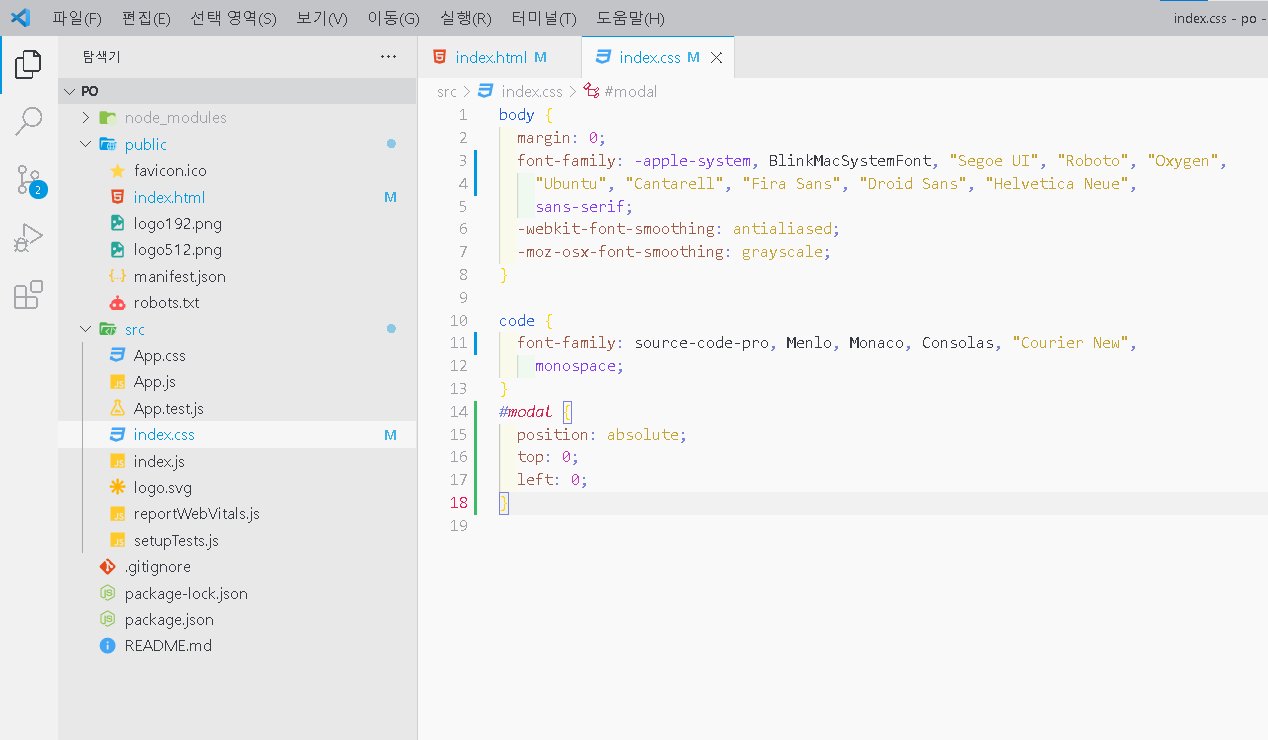
Task: Click 'sans-serif;' in the code editor
Action: pyautogui.click(x=584, y=207)
